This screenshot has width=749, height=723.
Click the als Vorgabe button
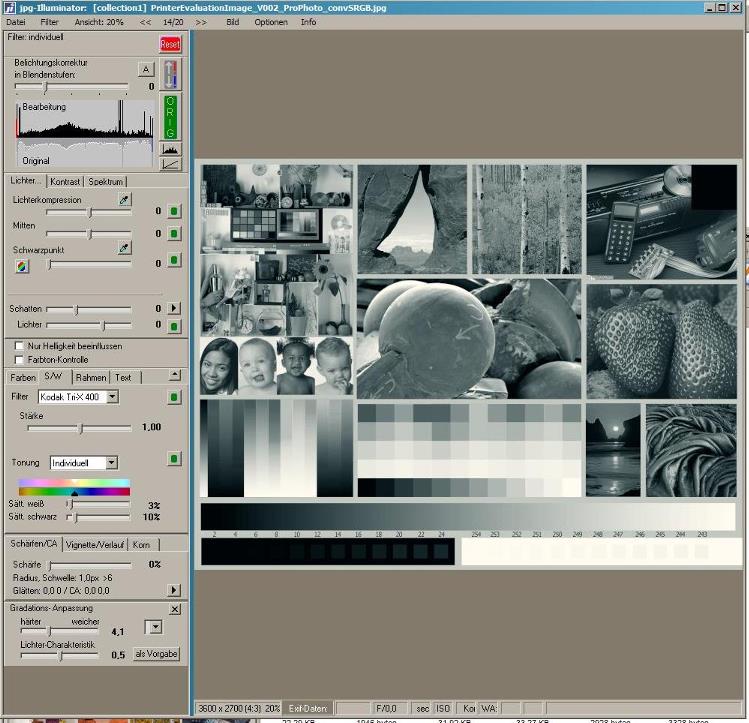pyautogui.click(x=157, y=654)
